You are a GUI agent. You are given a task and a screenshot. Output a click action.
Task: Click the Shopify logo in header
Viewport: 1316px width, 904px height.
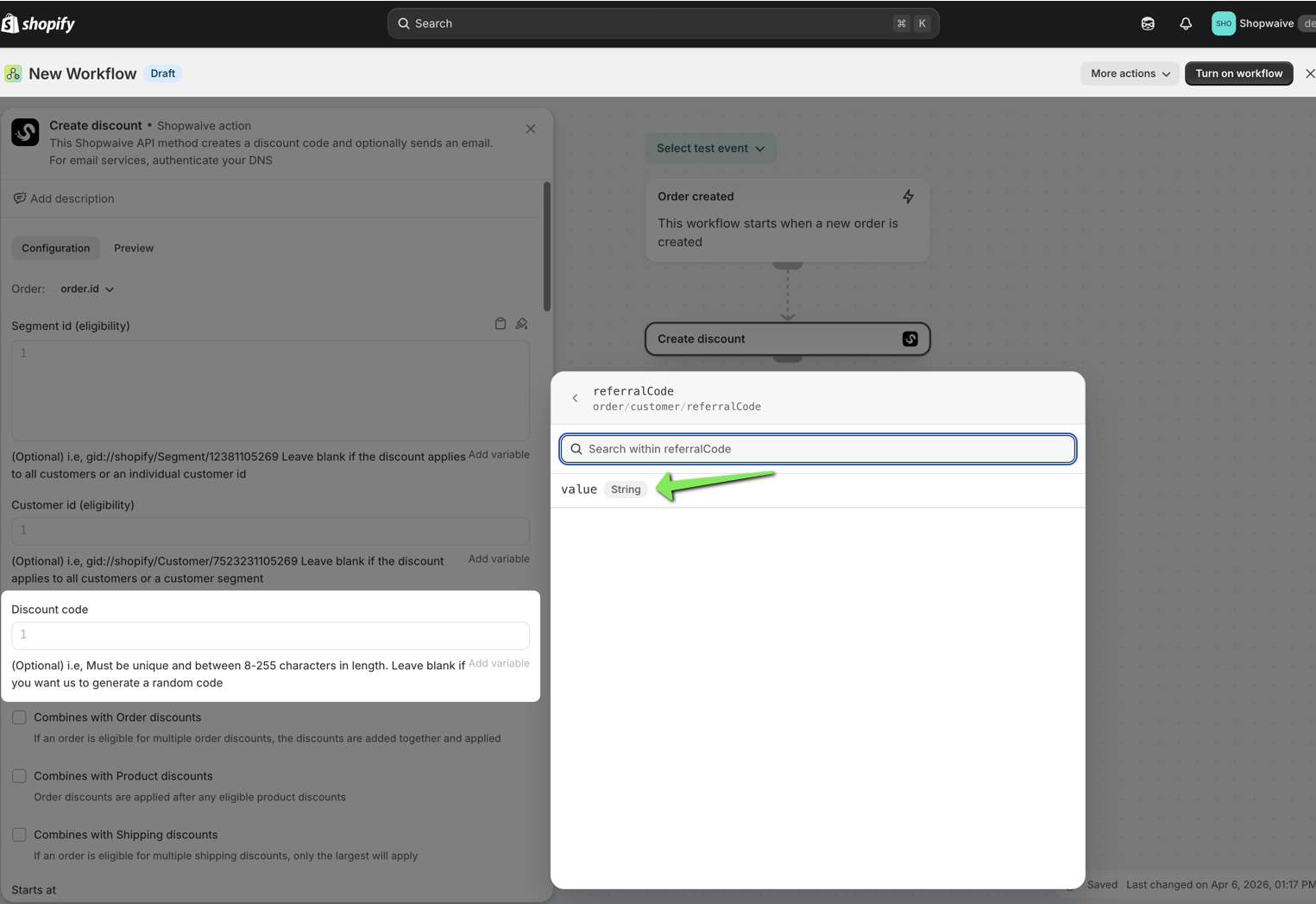pos(39,23)
